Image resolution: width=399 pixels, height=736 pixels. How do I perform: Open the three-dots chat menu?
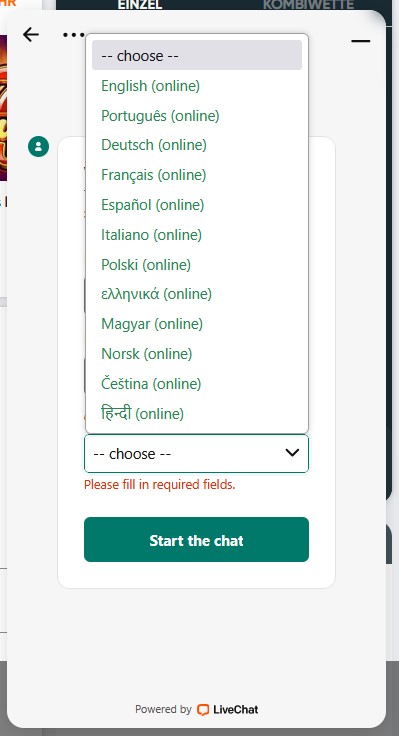point(74,34)
